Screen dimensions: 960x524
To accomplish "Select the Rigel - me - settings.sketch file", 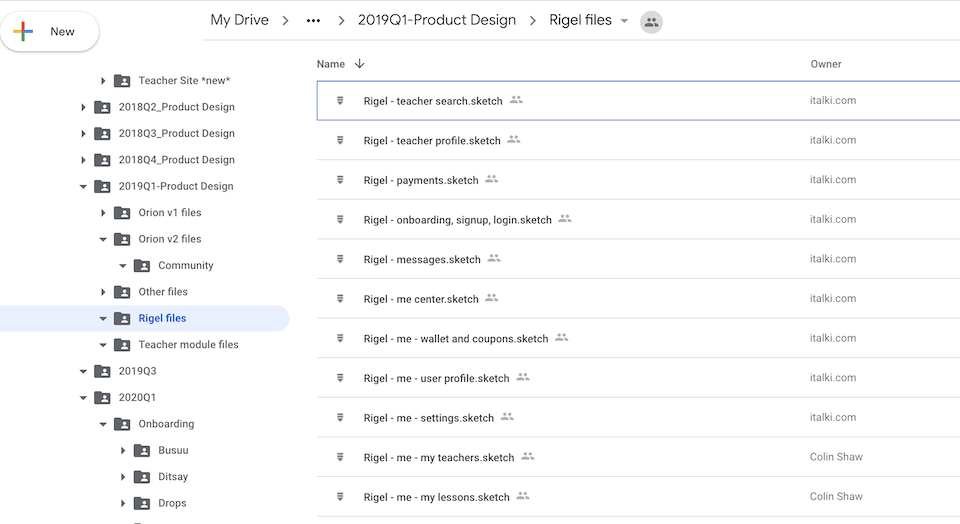I will pos(428,418).
